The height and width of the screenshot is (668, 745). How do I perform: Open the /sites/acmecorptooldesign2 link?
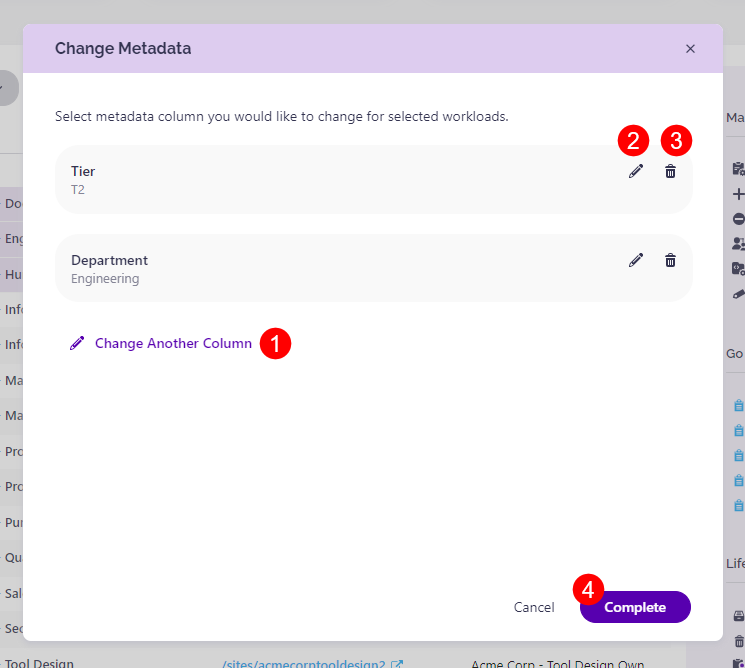(x=304, y=664)
